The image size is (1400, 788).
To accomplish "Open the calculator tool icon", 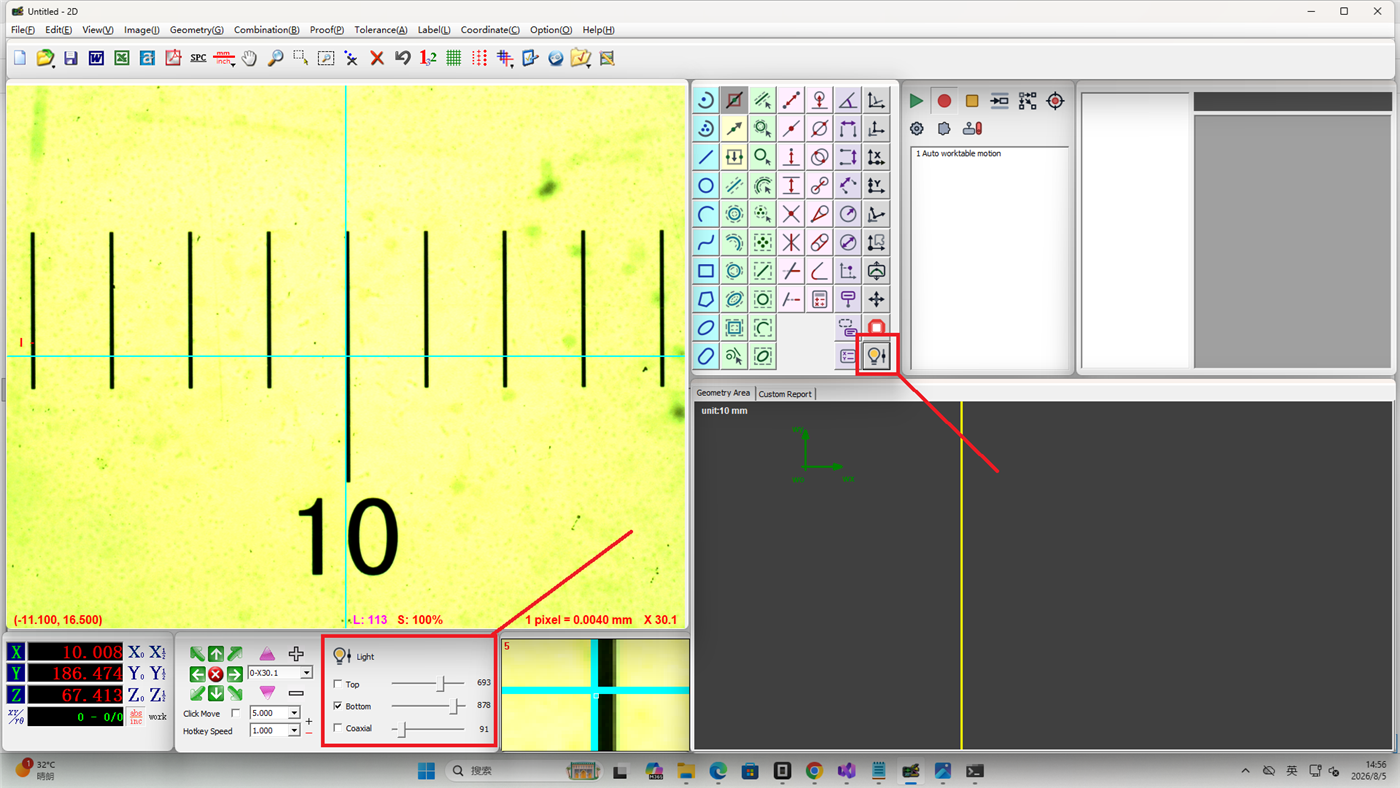I will tap(820, 299).
